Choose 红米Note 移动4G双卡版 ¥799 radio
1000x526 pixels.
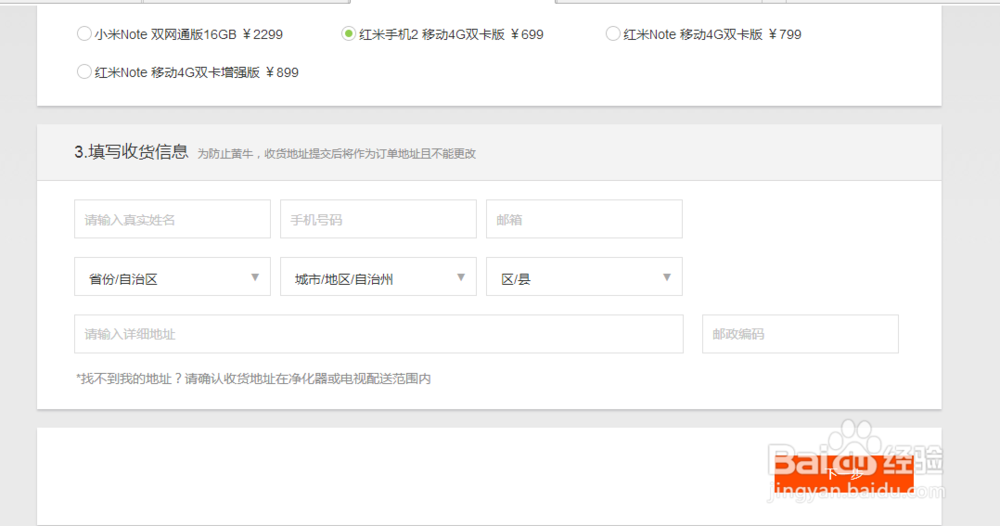613,34
